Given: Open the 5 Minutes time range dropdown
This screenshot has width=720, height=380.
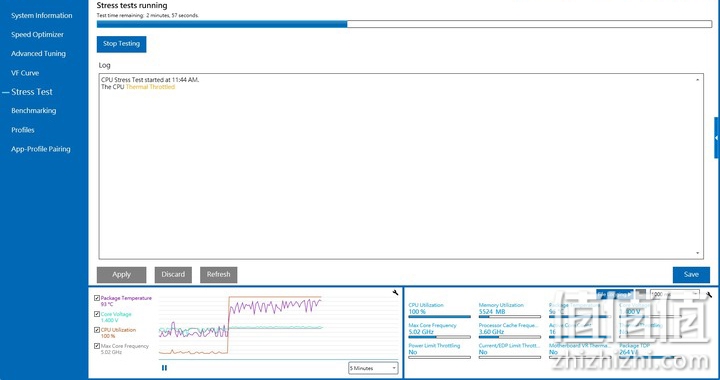Looking at the screenshot, I should coord(373,368).
